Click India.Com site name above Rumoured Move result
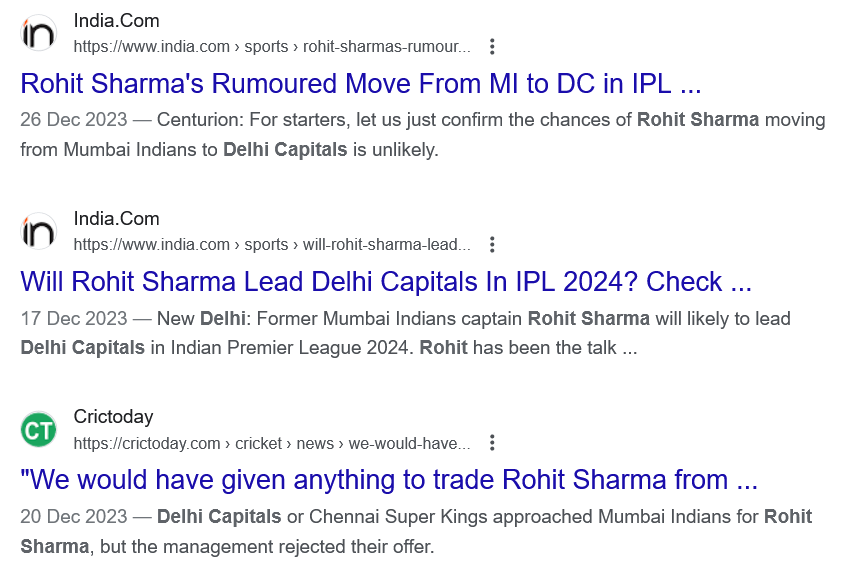Viewport: 847px width, 576px height. [116, 21]
